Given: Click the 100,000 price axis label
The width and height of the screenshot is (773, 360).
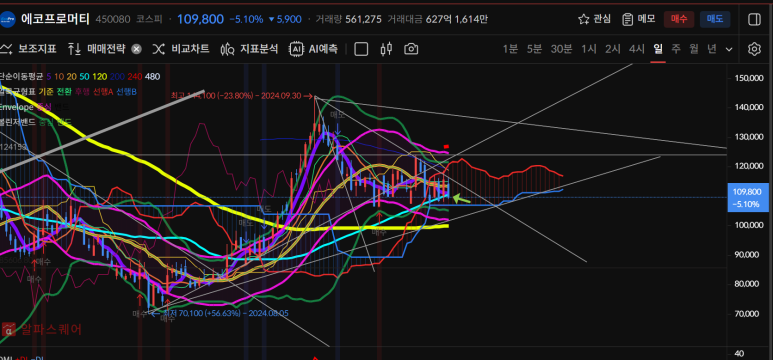Looking at the screenshot, I should point(749,225).
